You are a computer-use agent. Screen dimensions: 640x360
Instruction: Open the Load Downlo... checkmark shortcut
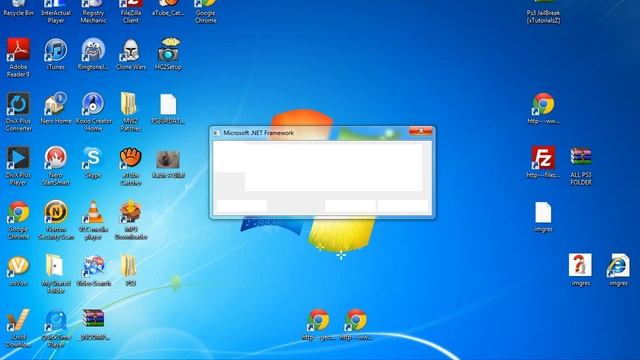(18, 320)
